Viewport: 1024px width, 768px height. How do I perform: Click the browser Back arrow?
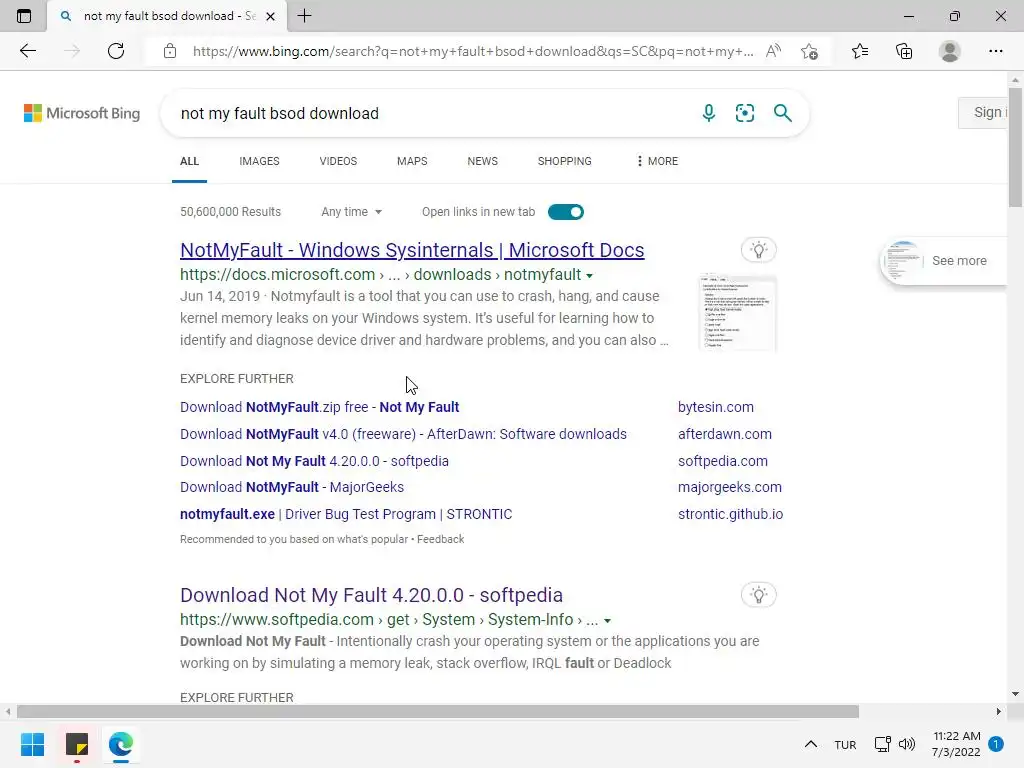(27, 51)
